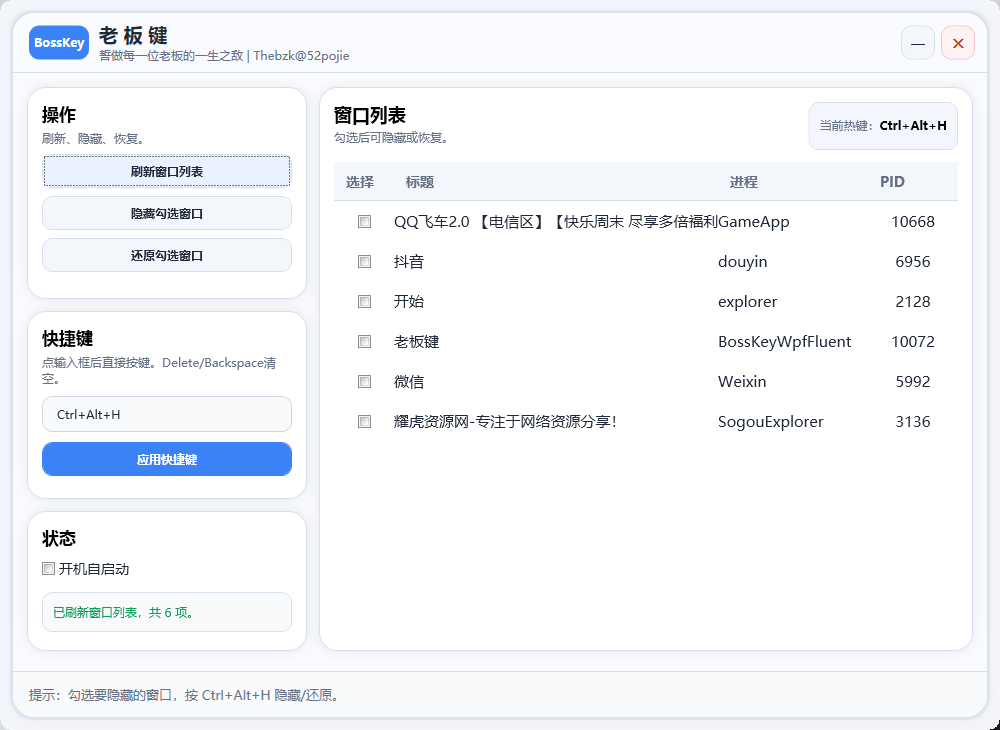Screen dimensions: 1000x730
Task: Click the 当前热键 Ctrl+Alt+H badge
Action: point(883,126)
